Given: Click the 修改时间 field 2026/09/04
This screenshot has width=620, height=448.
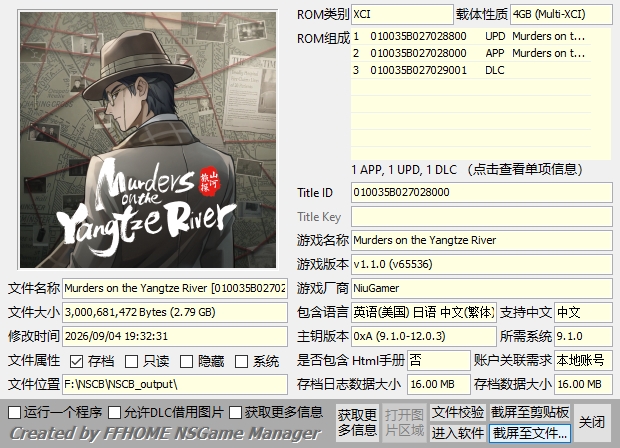Looking at the screenshot, I should pos(175,336).
